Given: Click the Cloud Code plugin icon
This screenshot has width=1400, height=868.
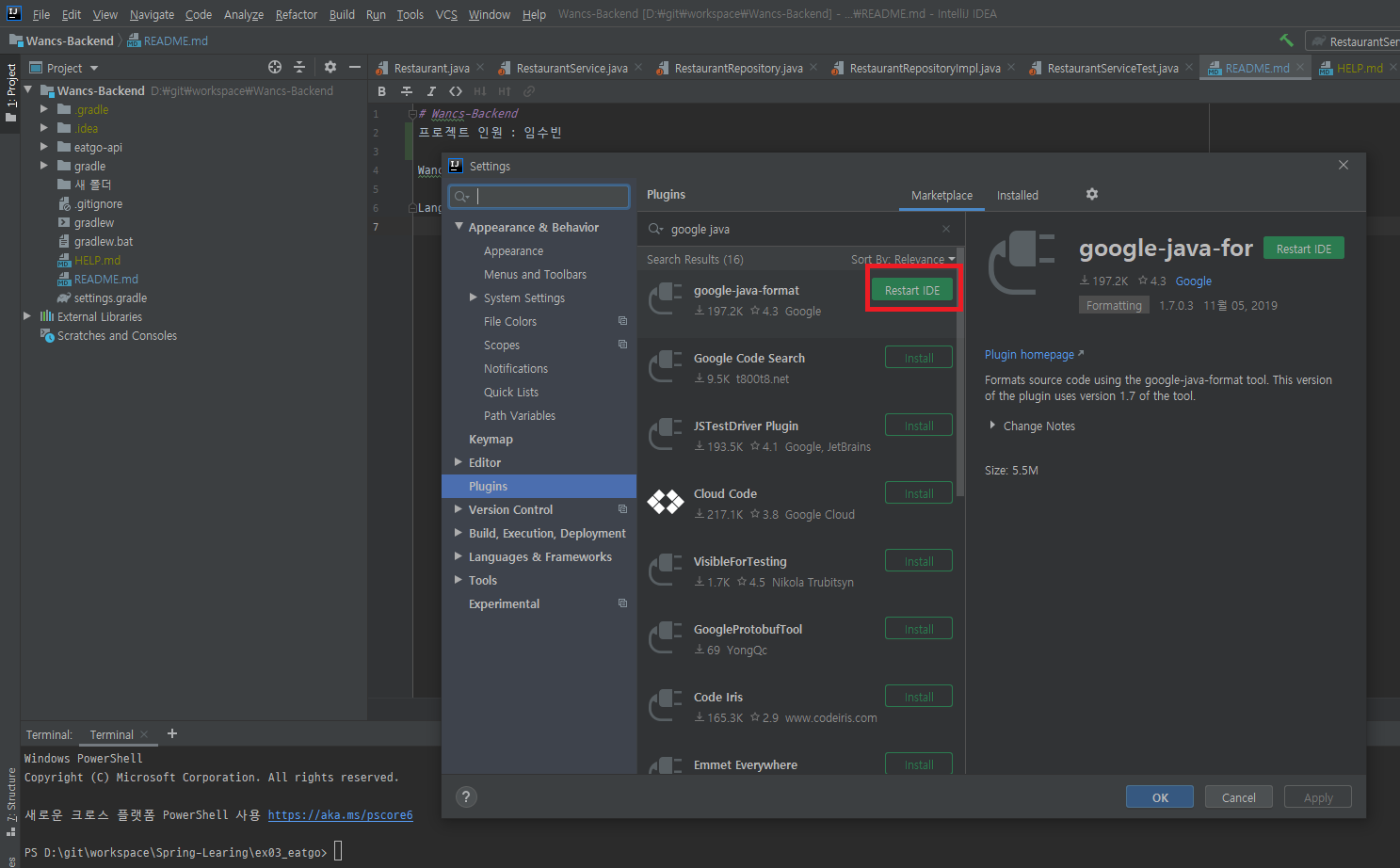Looking at the screenshot, I should click(x=666, y=503).
